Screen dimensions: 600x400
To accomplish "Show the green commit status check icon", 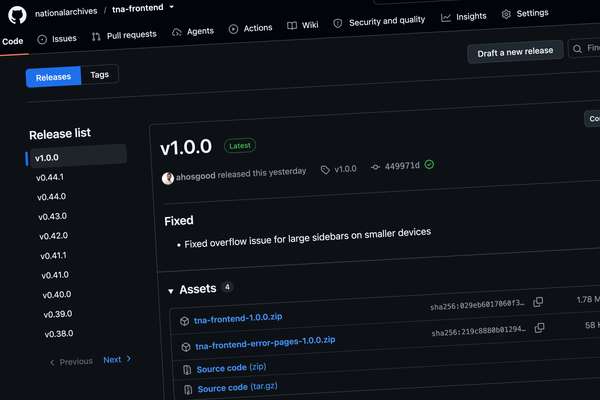I will (x=429, y=164).
